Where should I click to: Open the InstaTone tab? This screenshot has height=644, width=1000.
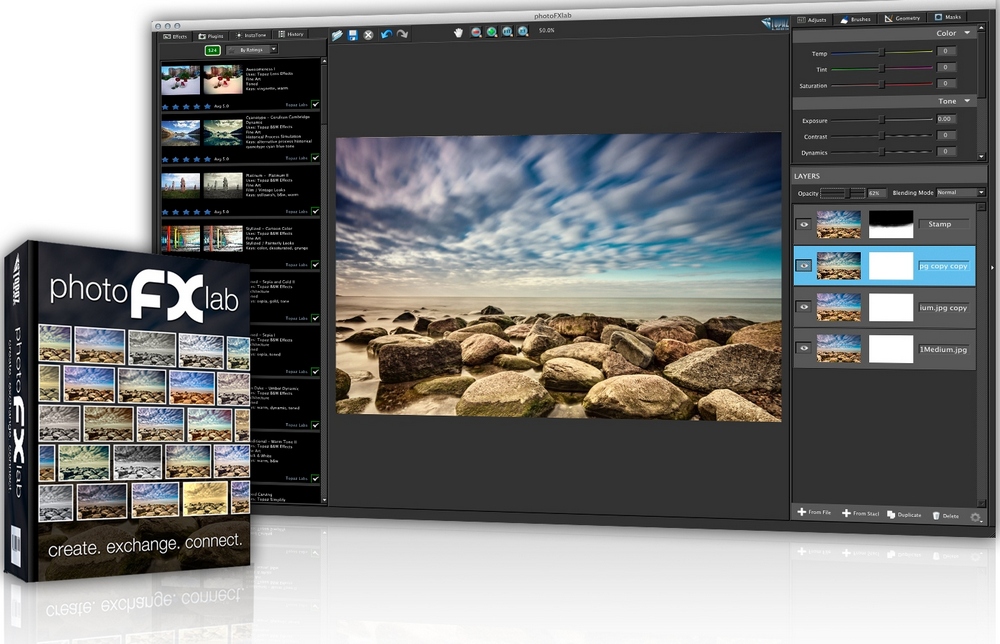[251, 35]
